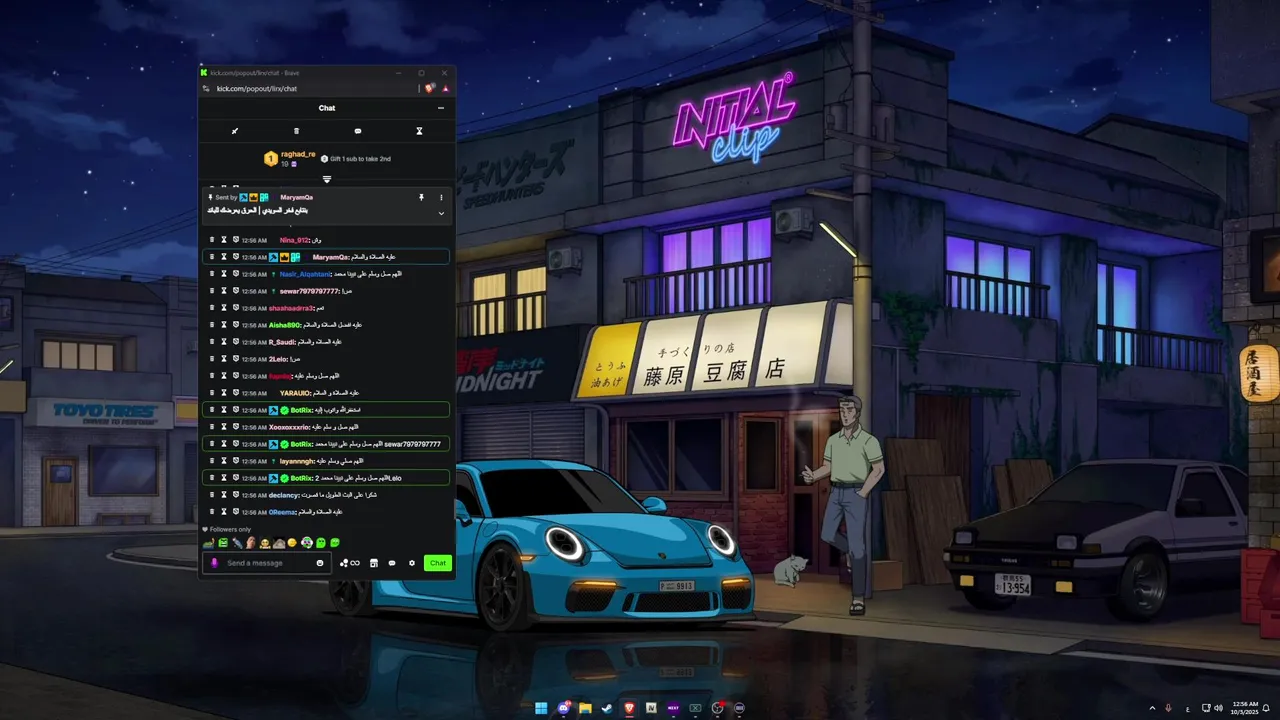Click the purple microphone icon in message box
Screen dimensions: 1280x720
click(214, 563)
